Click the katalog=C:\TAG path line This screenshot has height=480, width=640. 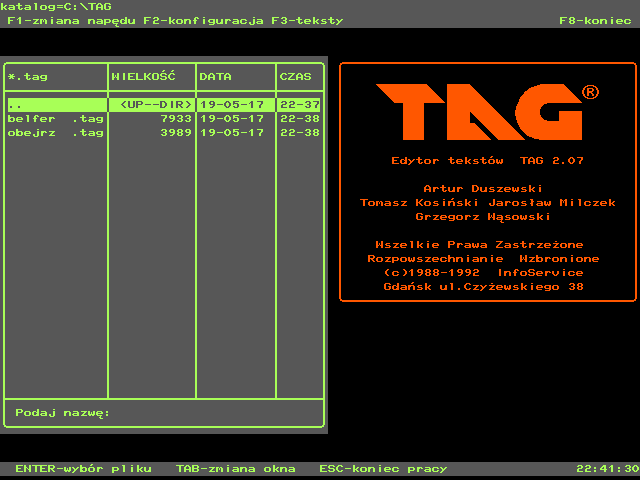tap(56, 6)
